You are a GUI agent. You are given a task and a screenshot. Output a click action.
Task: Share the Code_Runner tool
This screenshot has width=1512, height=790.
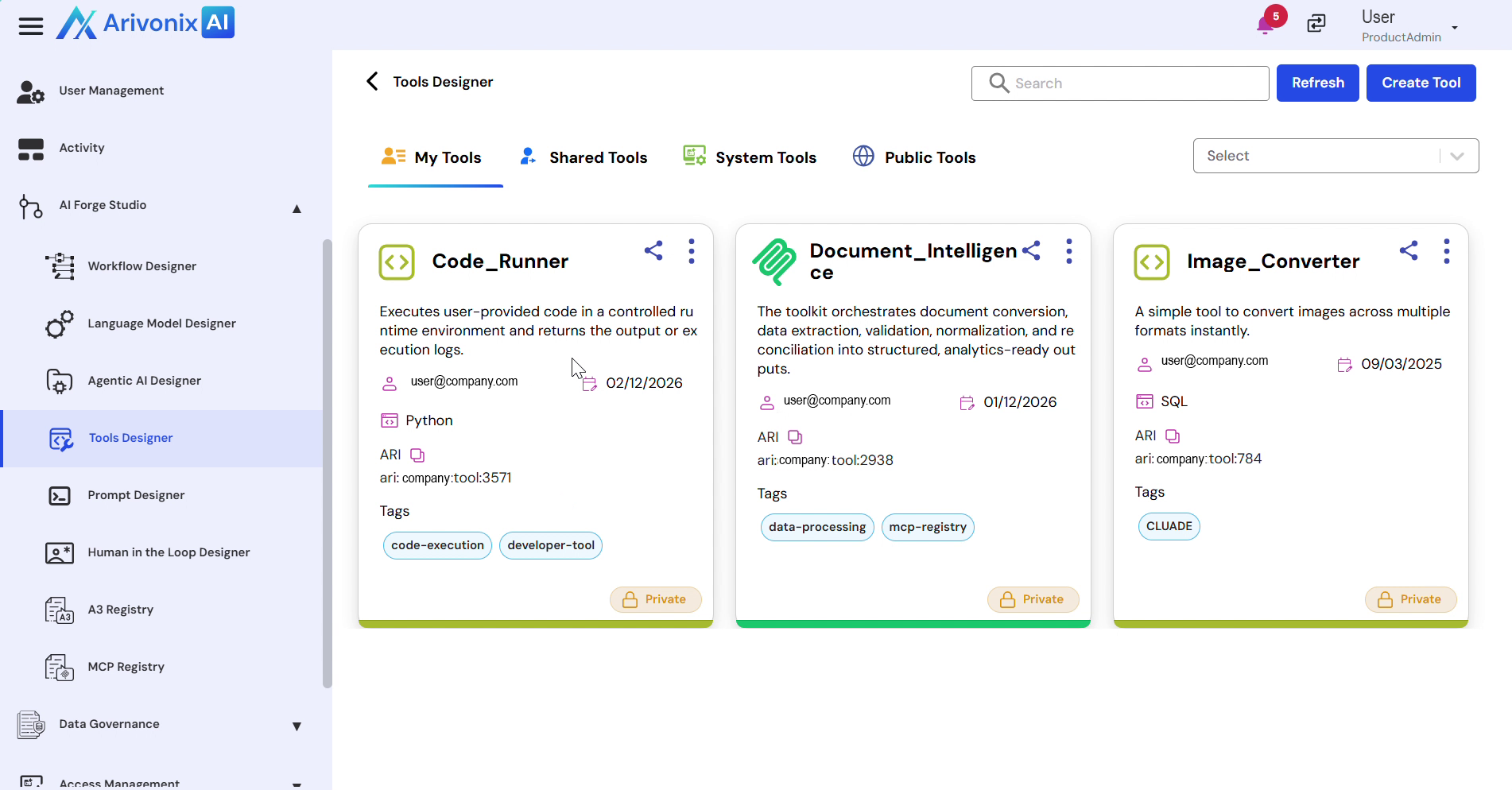(653, 251)
